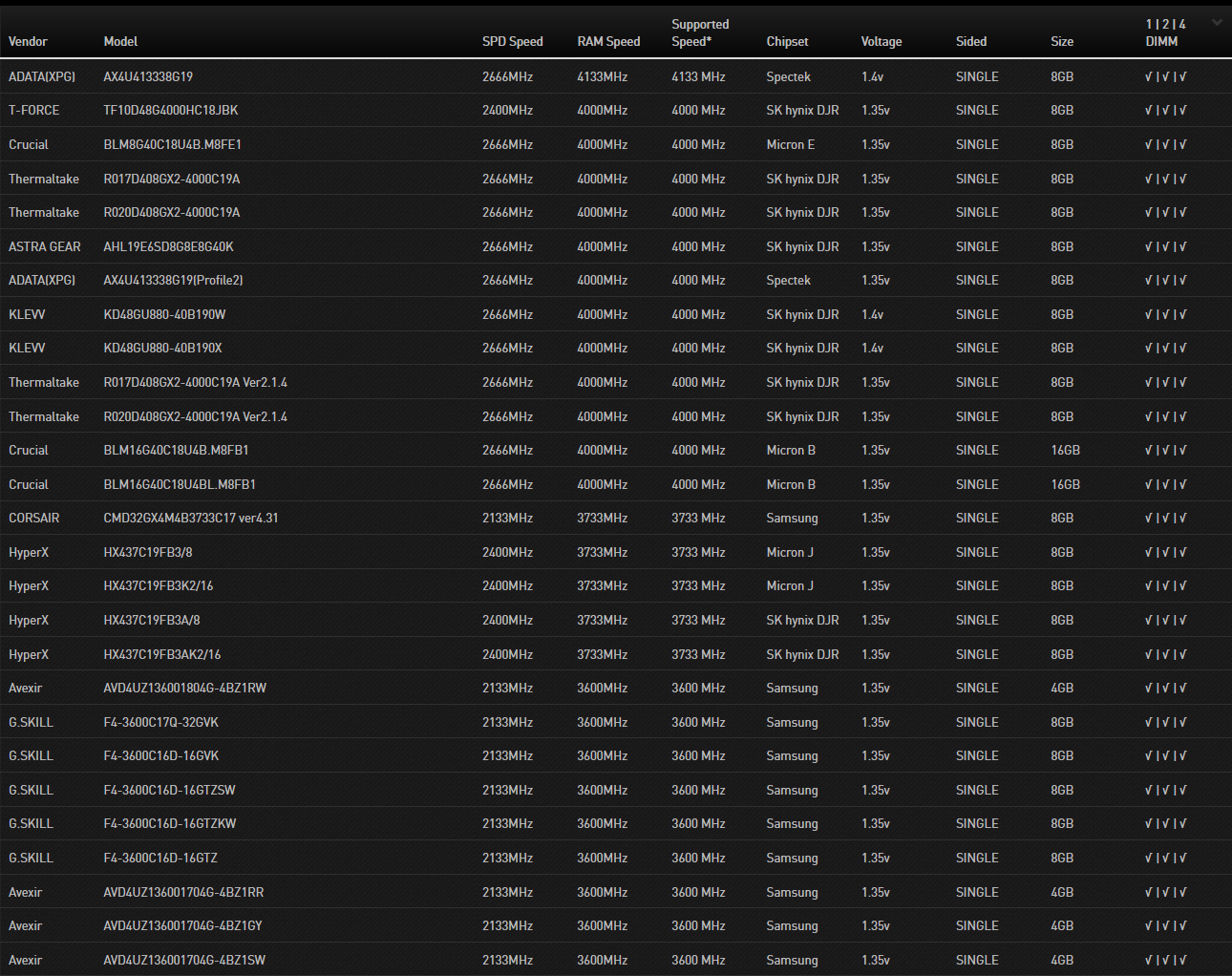Click the ASTRA GEAR vendor cell
Screen dimensions: 1232x976
click(x=45, y=246)
